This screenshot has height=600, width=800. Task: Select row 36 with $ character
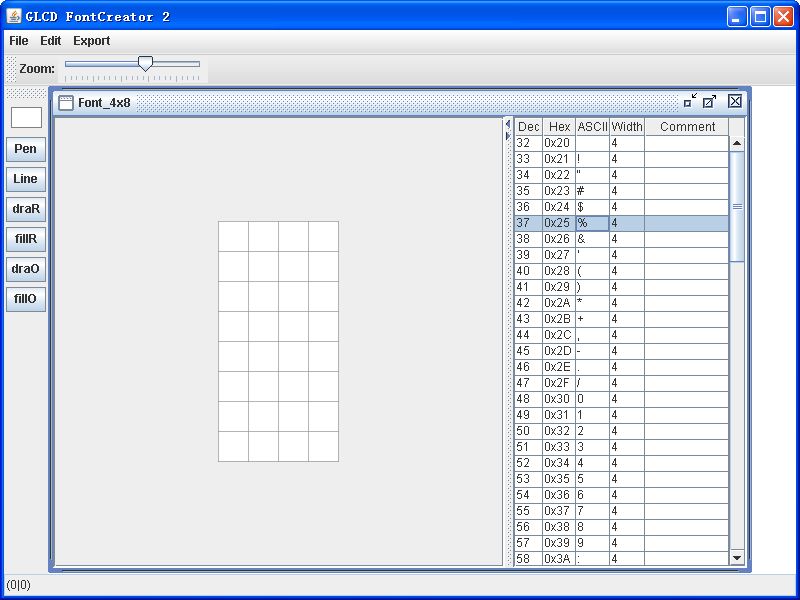(621, 207)
